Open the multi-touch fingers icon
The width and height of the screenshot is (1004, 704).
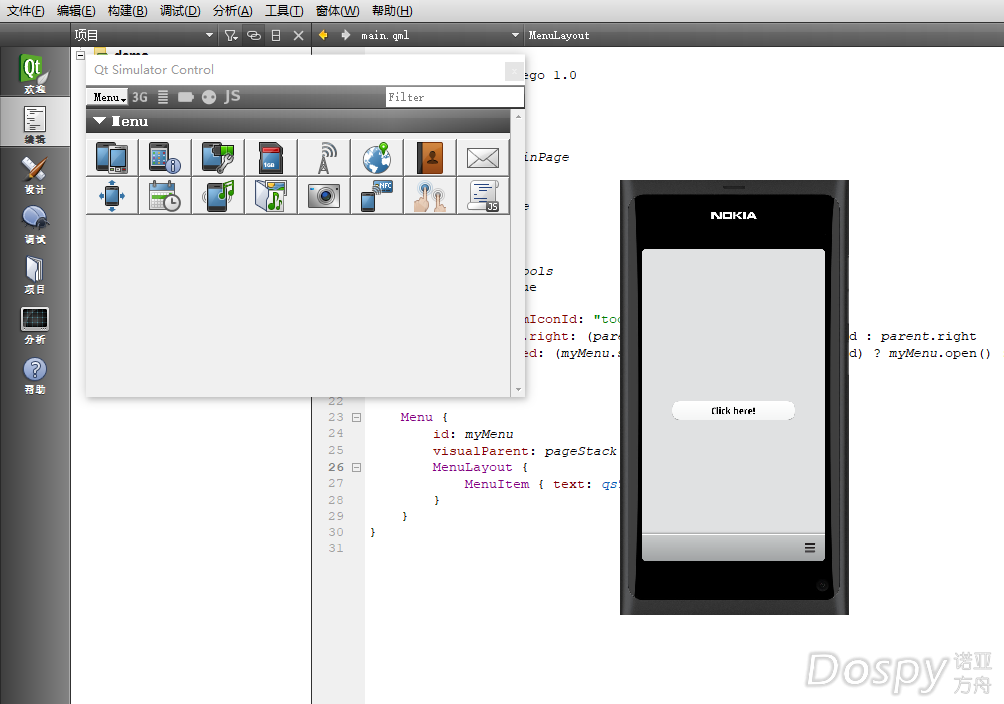tap(430, 196)
